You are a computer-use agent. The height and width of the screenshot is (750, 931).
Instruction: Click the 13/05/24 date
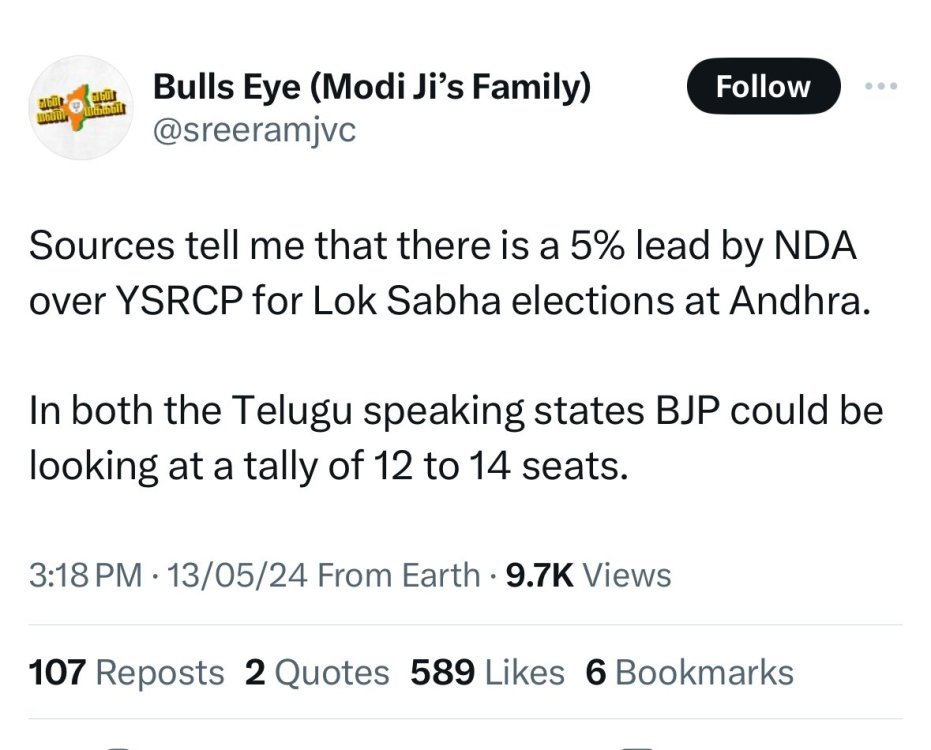tap(238, 575)
